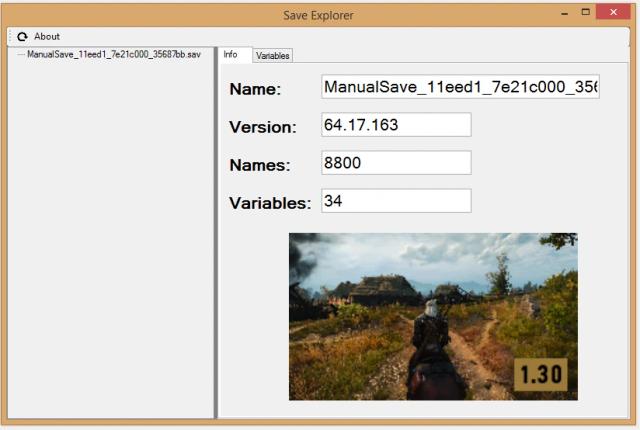Click the Version: label
Screen dimensions: 640x430
(263, 127)
